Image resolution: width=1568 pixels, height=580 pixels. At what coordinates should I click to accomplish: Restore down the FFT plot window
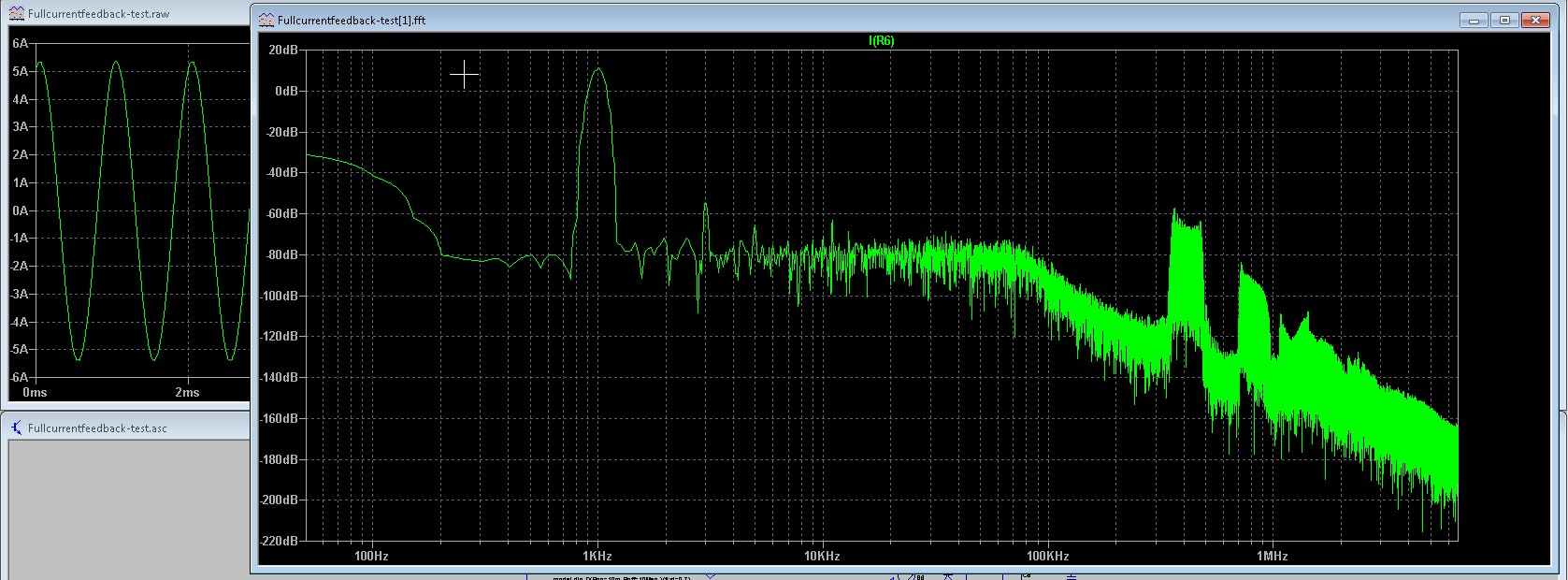[1504, 19]
